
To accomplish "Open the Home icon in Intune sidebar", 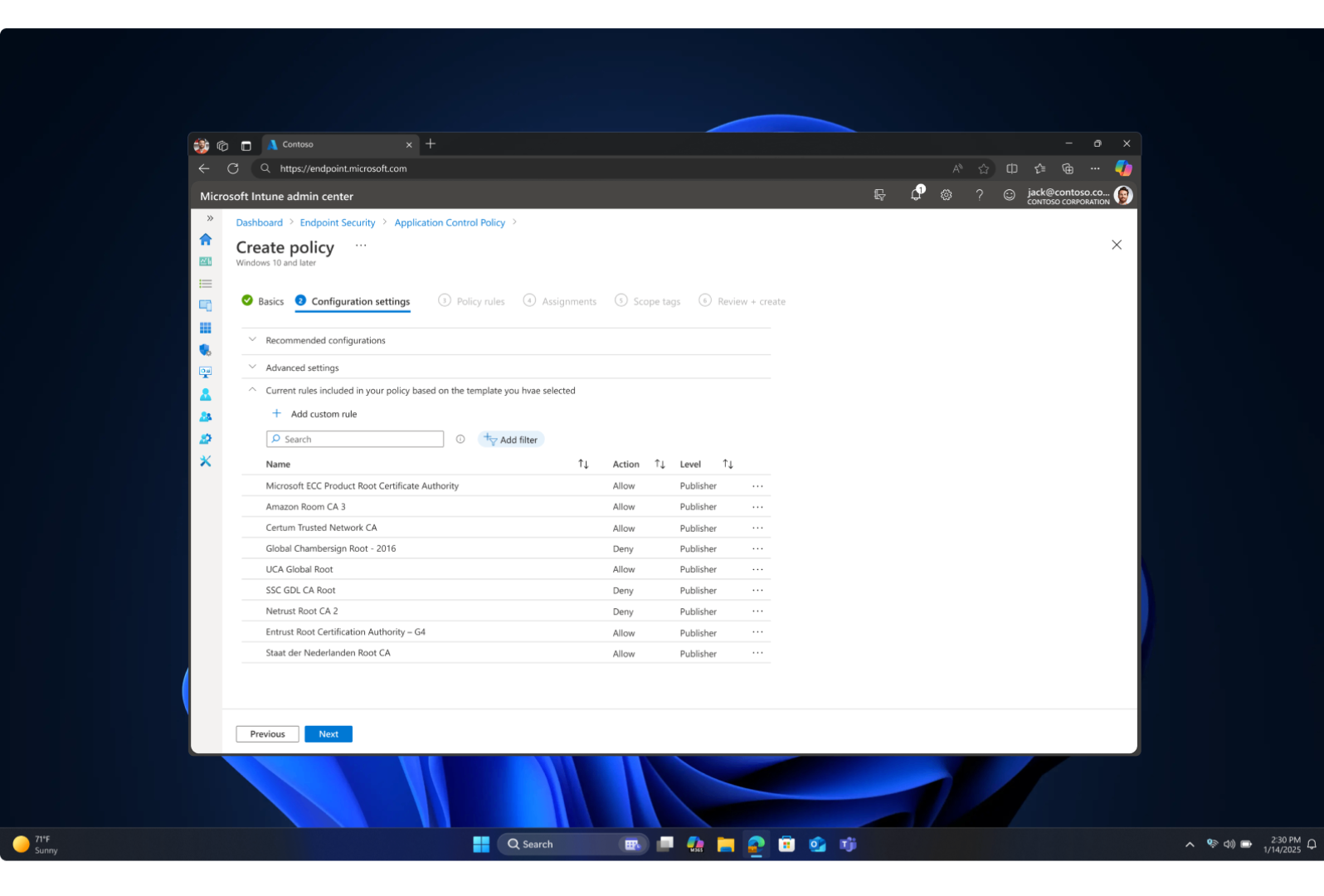I will [x=205, y=240].
